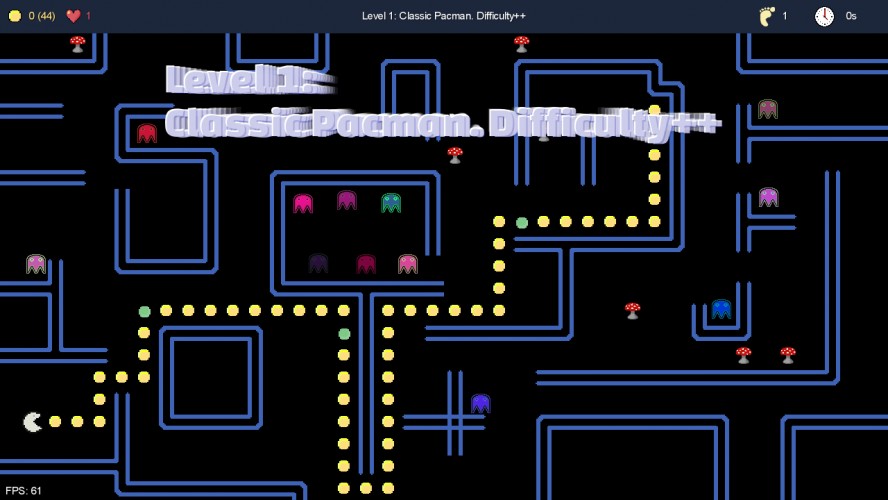Click the mushroom at the top center below the level title
Image resolution: width=888 pixels, height=500 pixels.
tap(521, 44)
